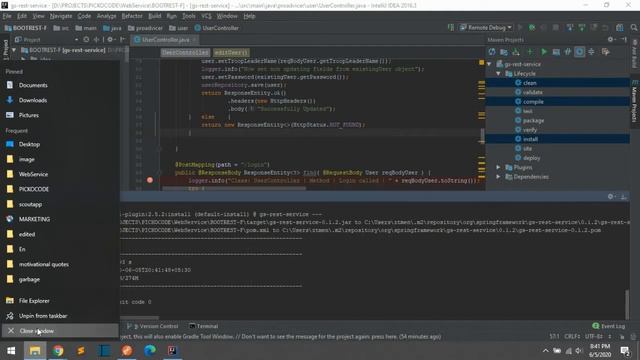Collapse Lifecycle node in Maven tree
640x360 pixels.
tap(498, 73)
